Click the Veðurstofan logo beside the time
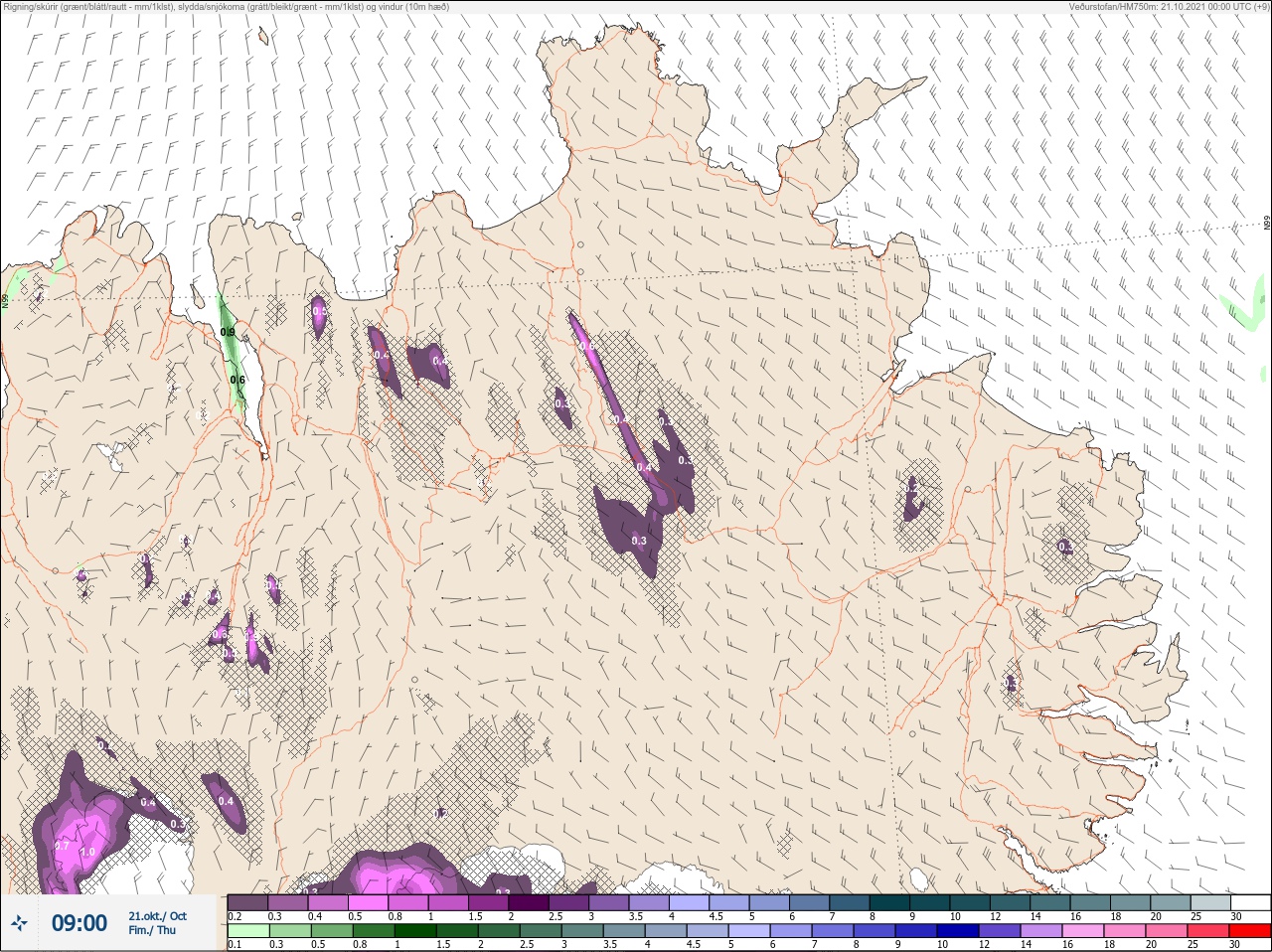This screenshot has width=1272, height=952. pyautogui.click(x=20, y=923)
